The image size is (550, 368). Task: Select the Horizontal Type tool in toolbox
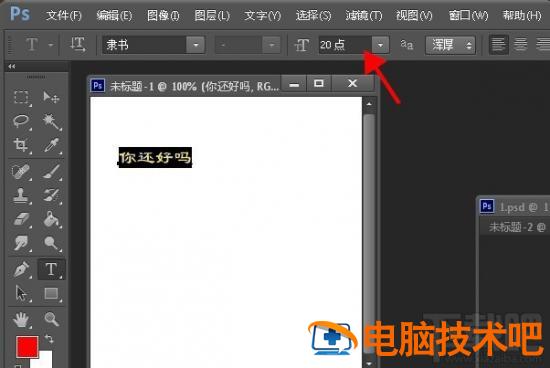coord(51,269)
